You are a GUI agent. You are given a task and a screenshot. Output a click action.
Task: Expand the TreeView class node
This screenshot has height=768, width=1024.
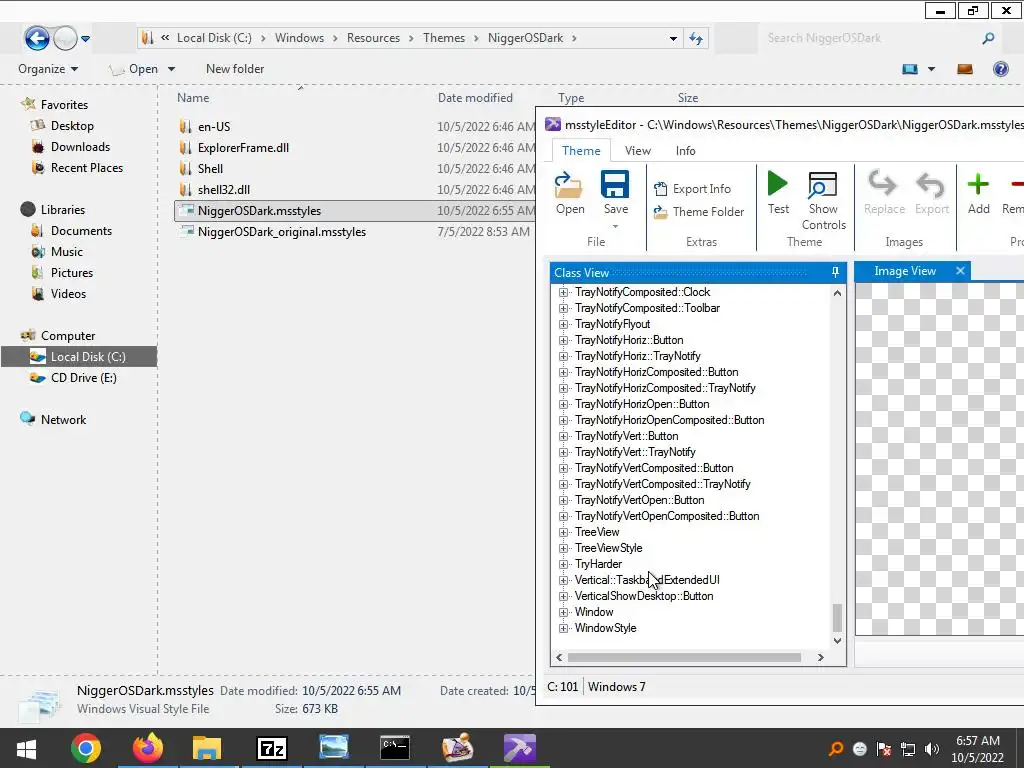(563, 532)
